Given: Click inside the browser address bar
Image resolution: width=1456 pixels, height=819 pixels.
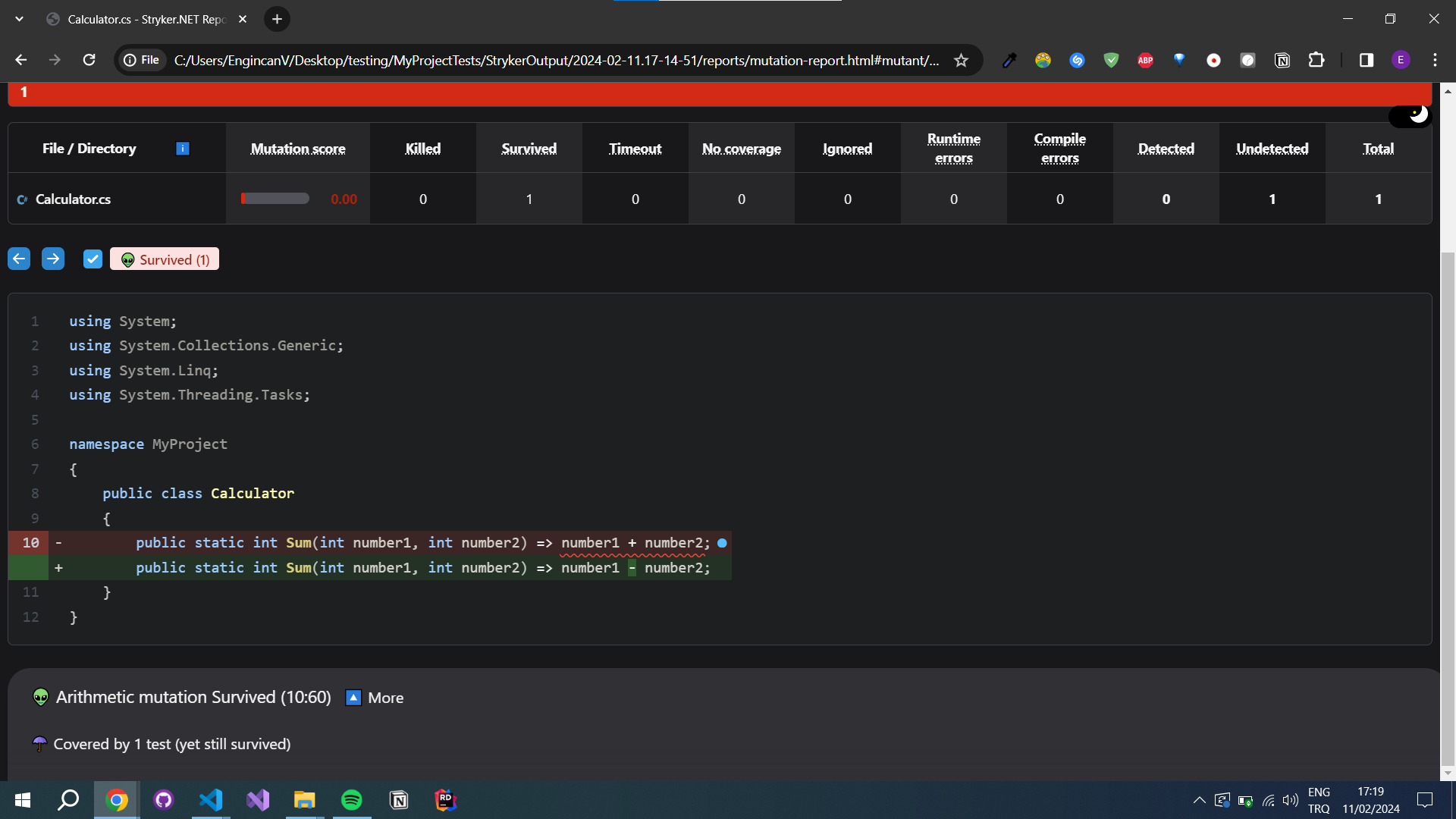Looking at the screenshot, I should [x=531, y=60].
